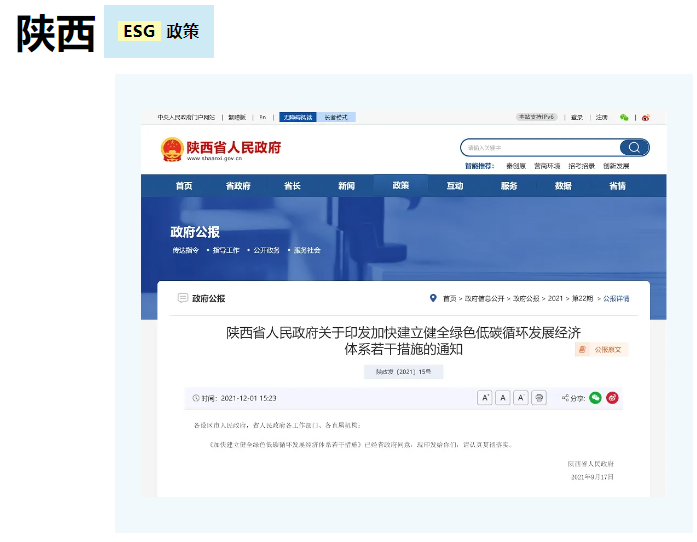Image resolution: width=697 pixels, height=542 pixels.
Task: Open the 新闻 navigation tab
Action: pyautogui.click(x=347, y=186)
